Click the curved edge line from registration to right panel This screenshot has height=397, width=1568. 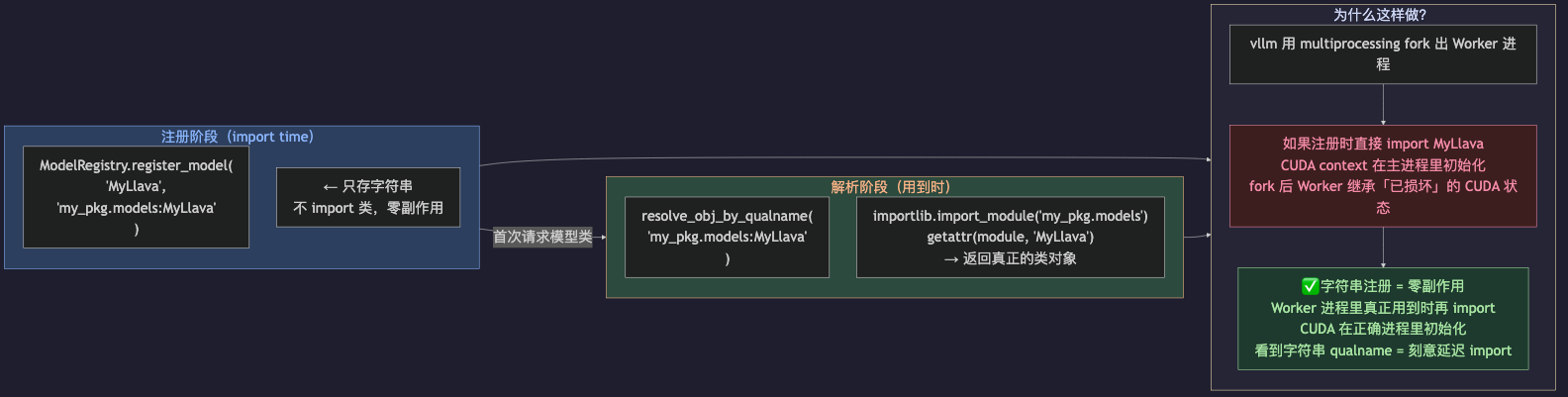841,157
